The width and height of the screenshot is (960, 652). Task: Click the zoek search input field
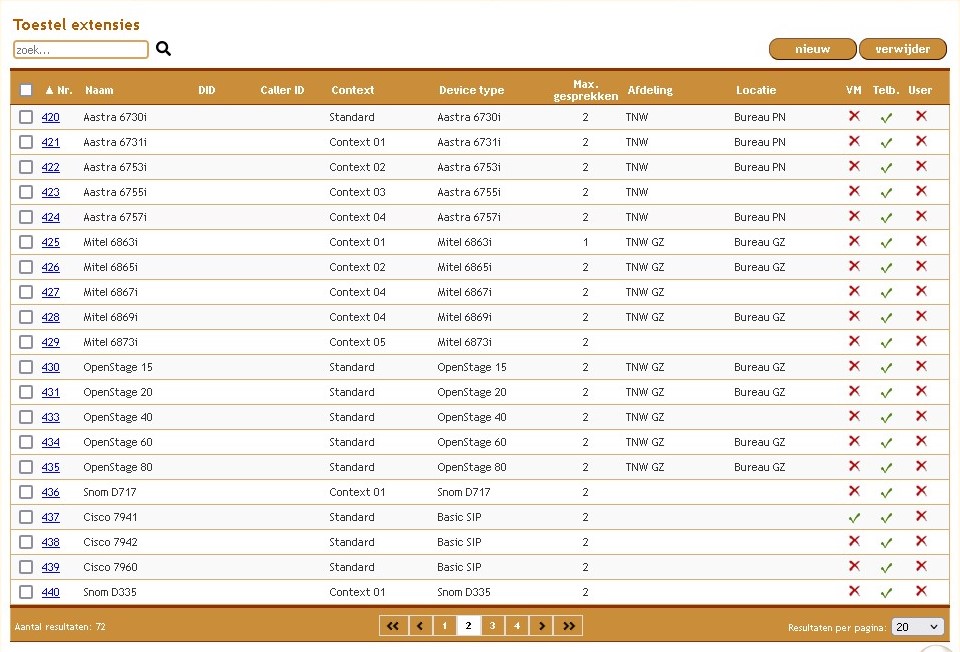(x=81, y=50)
